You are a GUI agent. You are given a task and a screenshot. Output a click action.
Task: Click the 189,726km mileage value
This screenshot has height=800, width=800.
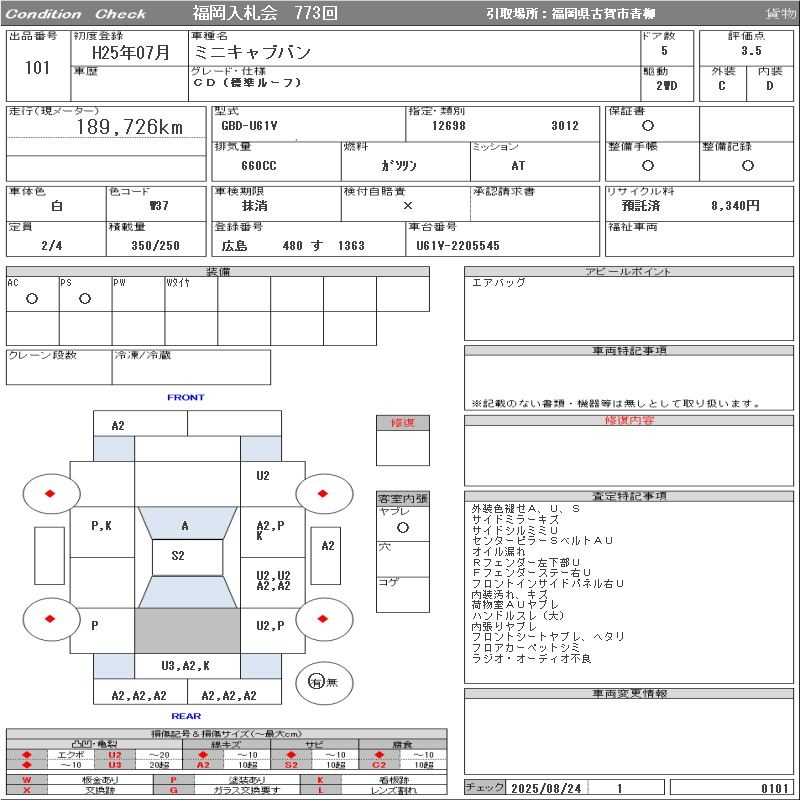130,127
